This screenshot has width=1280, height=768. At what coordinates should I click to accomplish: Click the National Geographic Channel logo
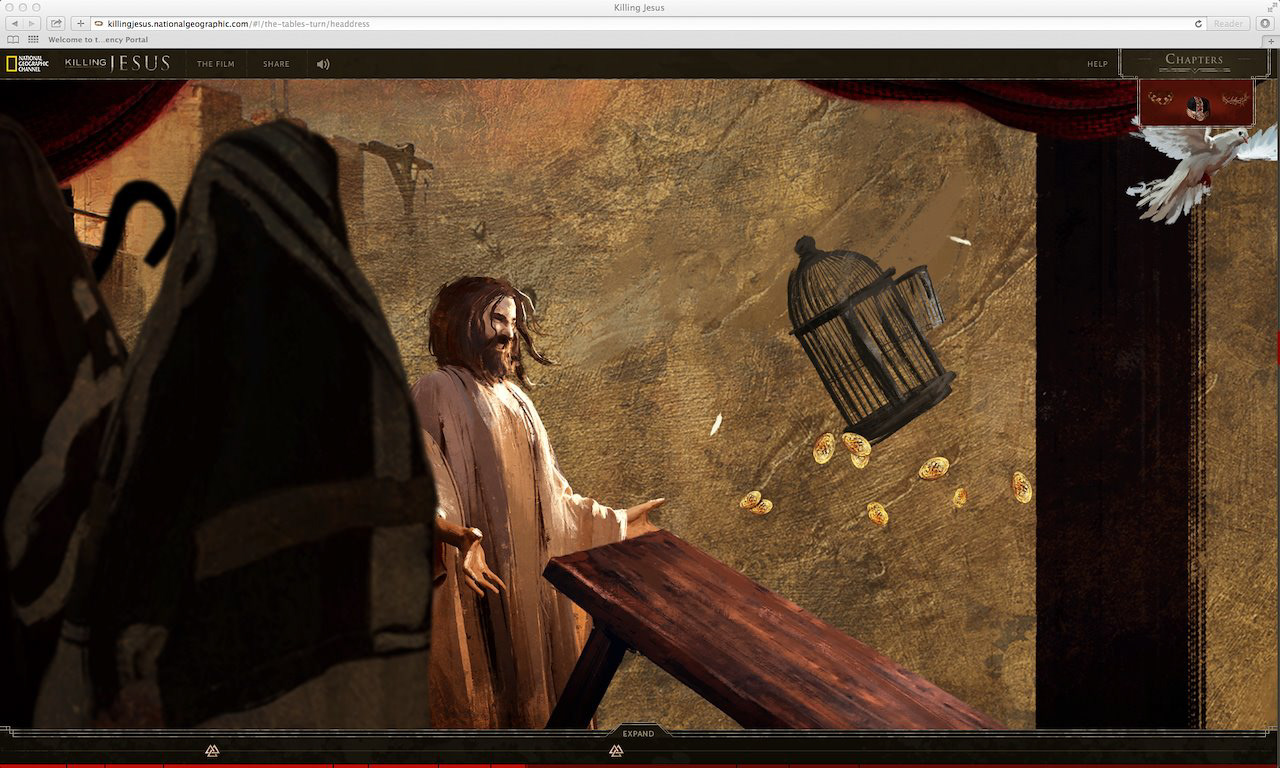[27, 64]
